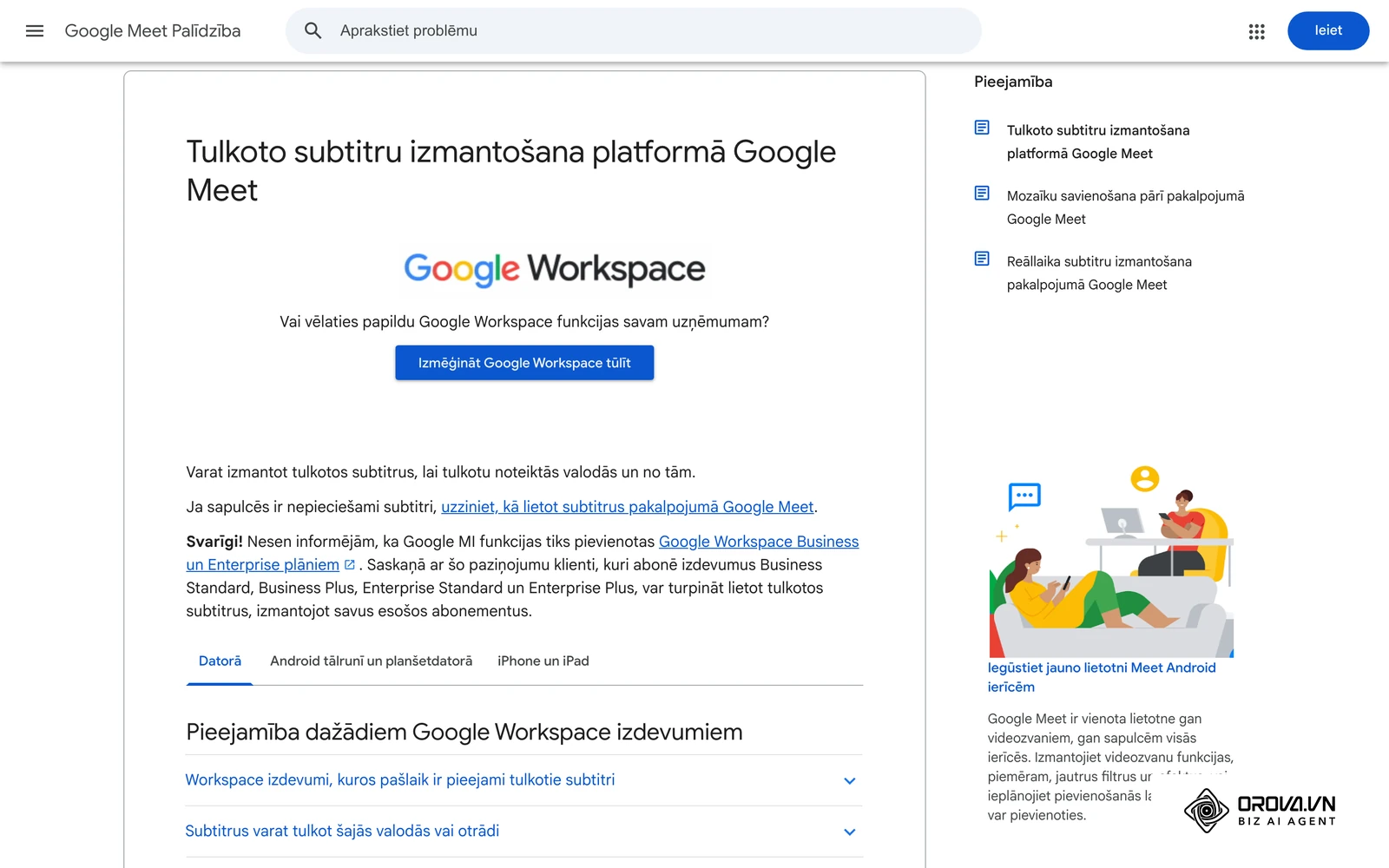
Task: Focus the Aprakstiet problēmu search field
Action: [x=634, y=30]
